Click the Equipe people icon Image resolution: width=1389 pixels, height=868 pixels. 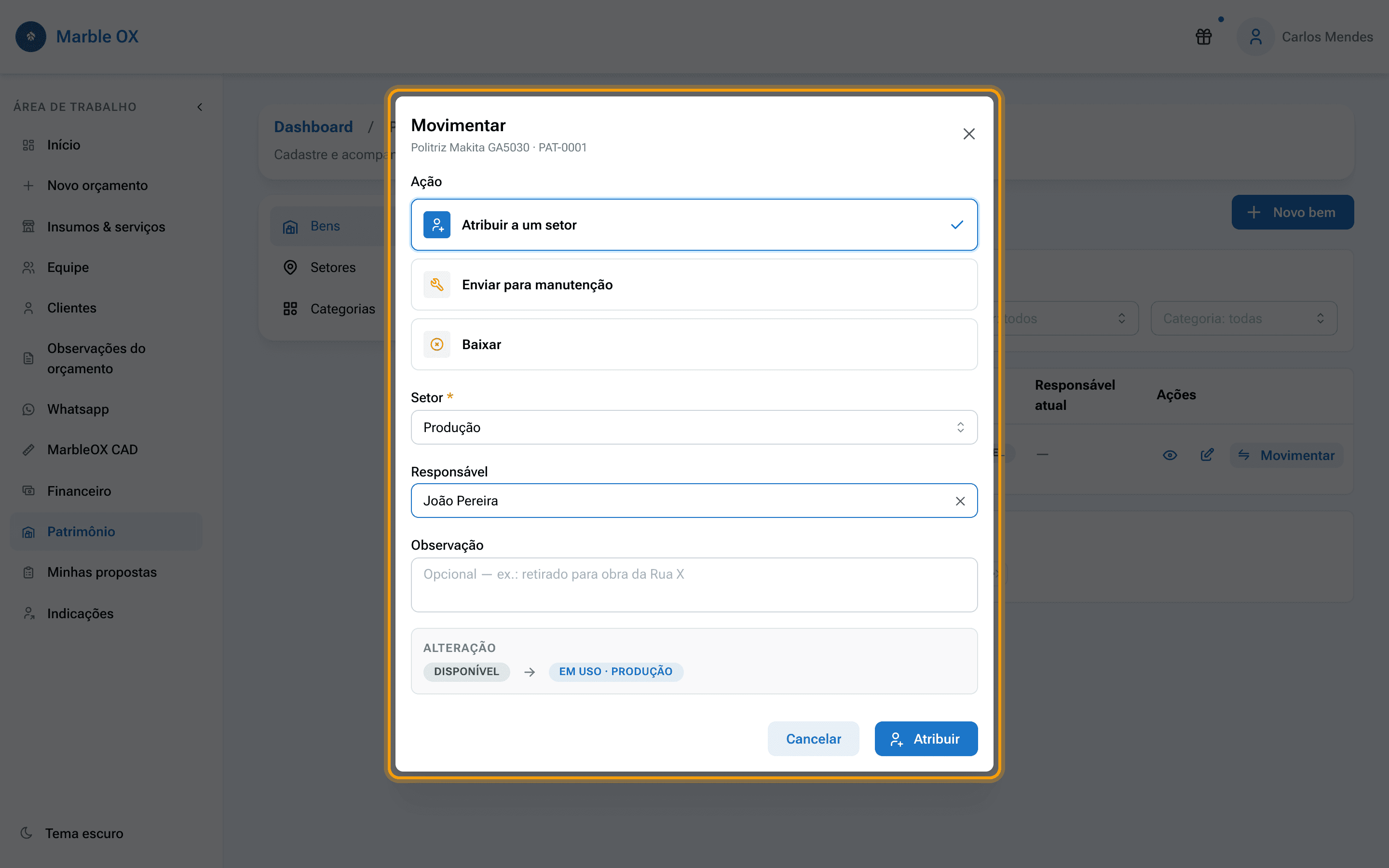28,268
